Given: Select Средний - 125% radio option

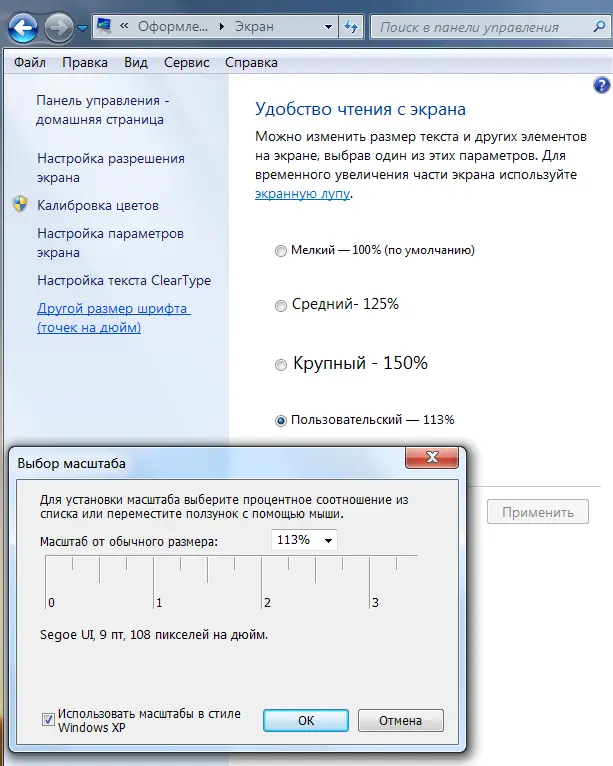Looking at the screenshot, I should 280,306.
